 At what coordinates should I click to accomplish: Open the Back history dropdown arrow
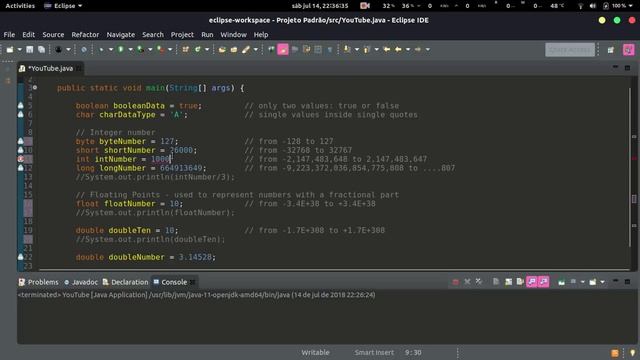point(408,49)
